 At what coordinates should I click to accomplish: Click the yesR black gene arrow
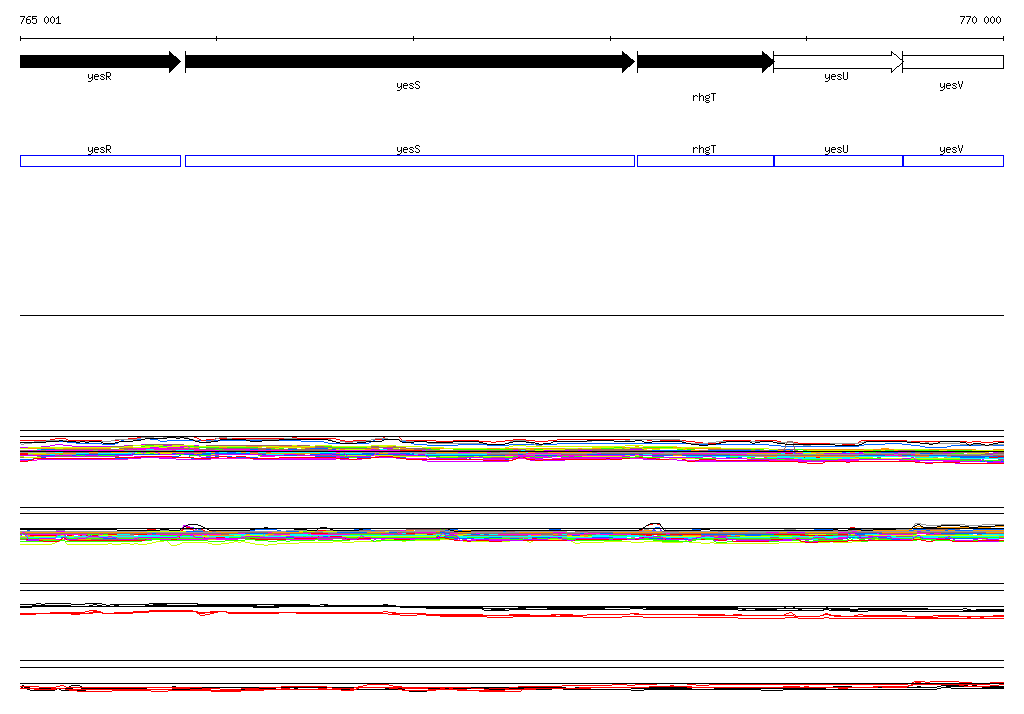click(101, 62)
